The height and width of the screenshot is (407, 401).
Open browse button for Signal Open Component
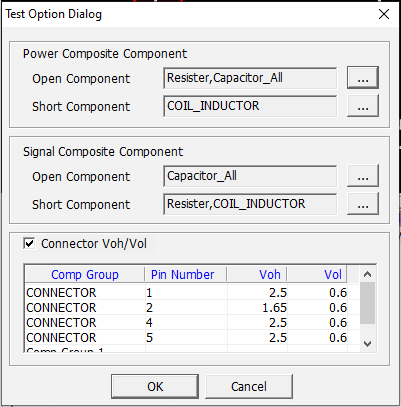click(363, 176)
